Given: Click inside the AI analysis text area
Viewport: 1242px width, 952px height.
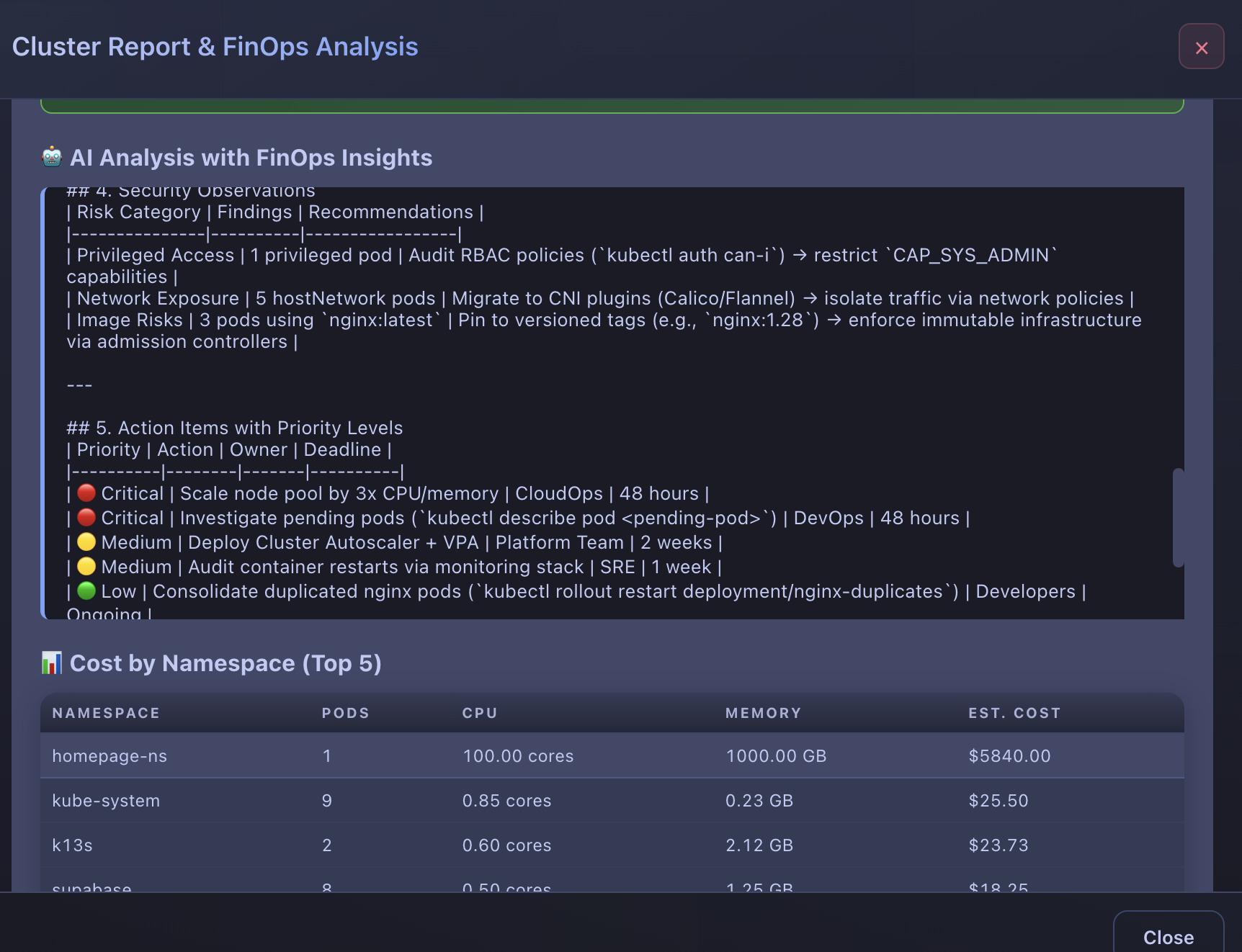Looking at the screenshot, I should tap(576, 396).
